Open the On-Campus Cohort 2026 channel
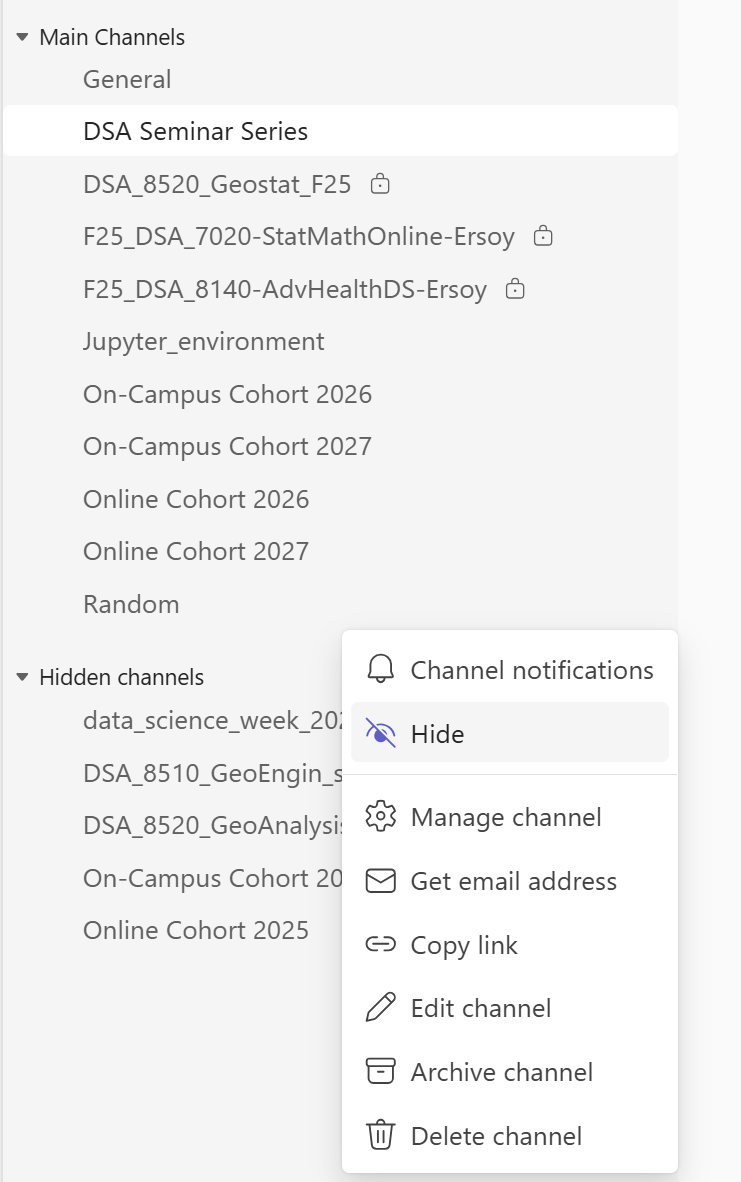The width and height of the screenshot is (741, 1182). 228,394
